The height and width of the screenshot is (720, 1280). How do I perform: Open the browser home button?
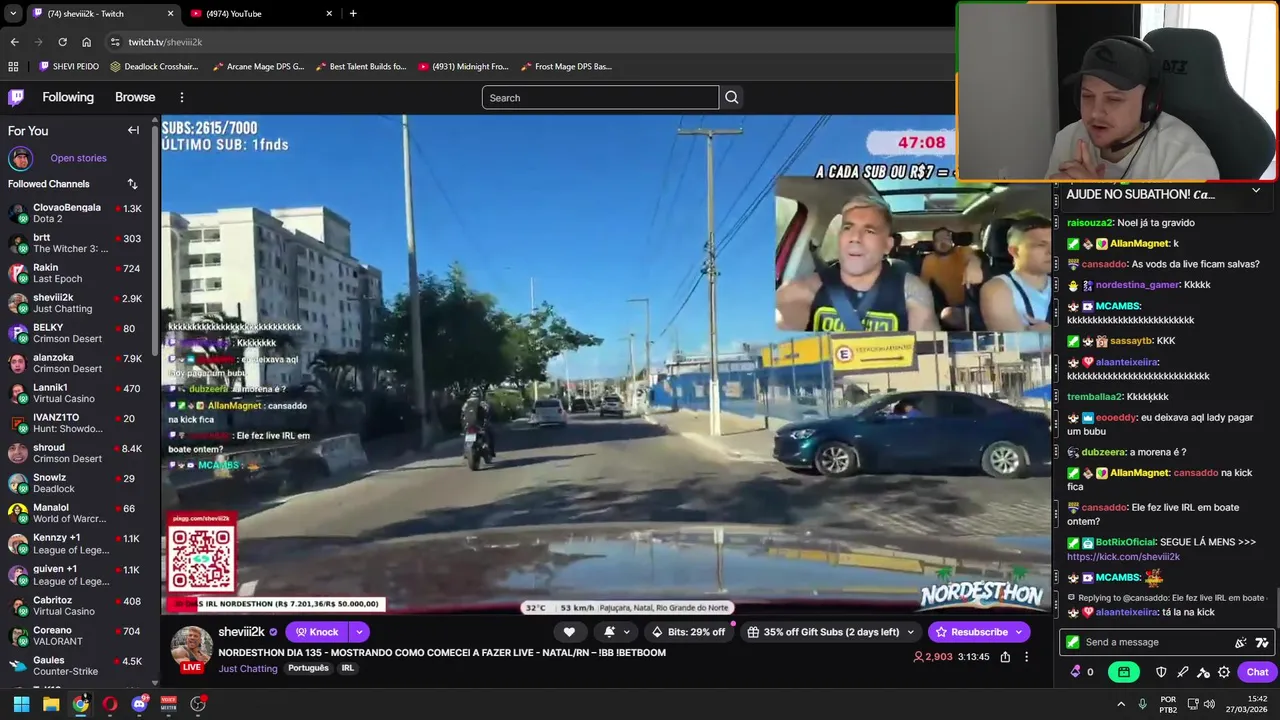click(87, 42)
